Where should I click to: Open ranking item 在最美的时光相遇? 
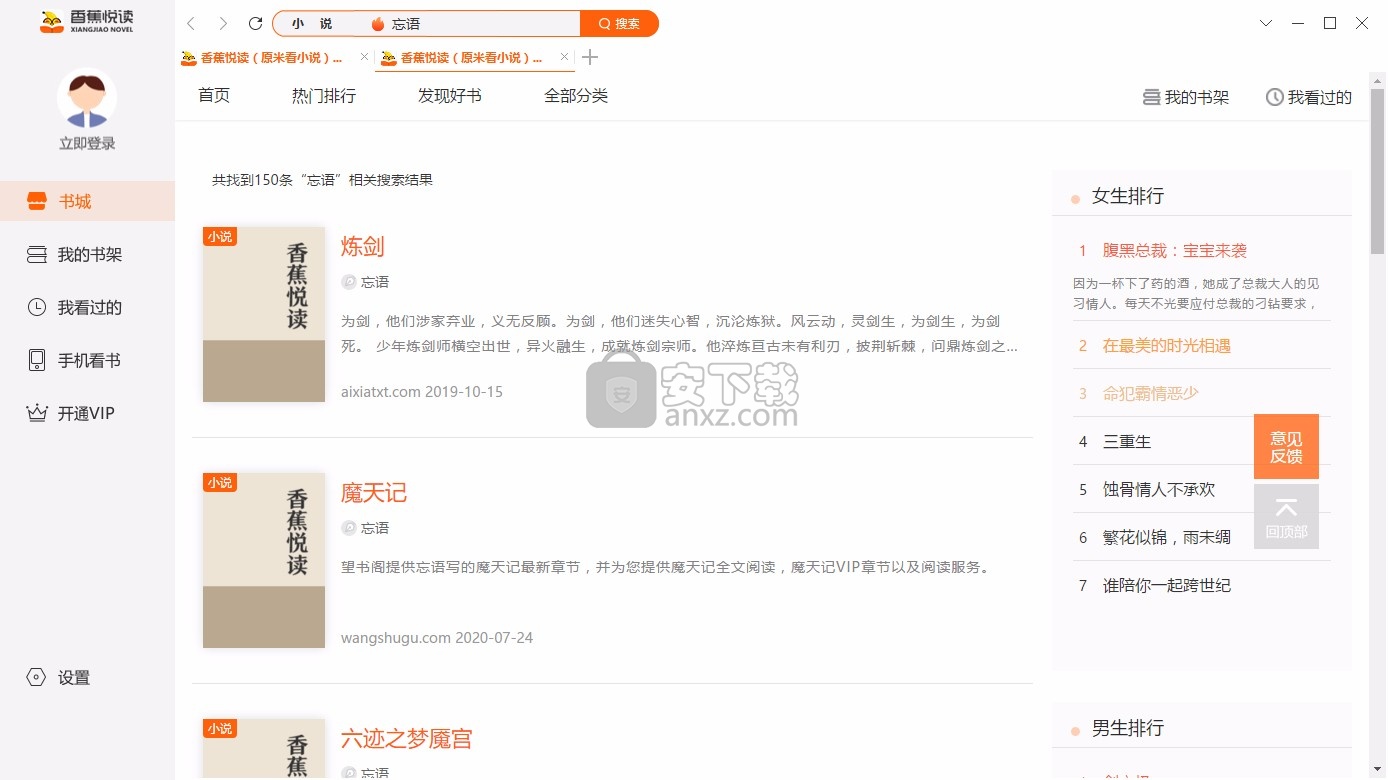(1166, 345)
